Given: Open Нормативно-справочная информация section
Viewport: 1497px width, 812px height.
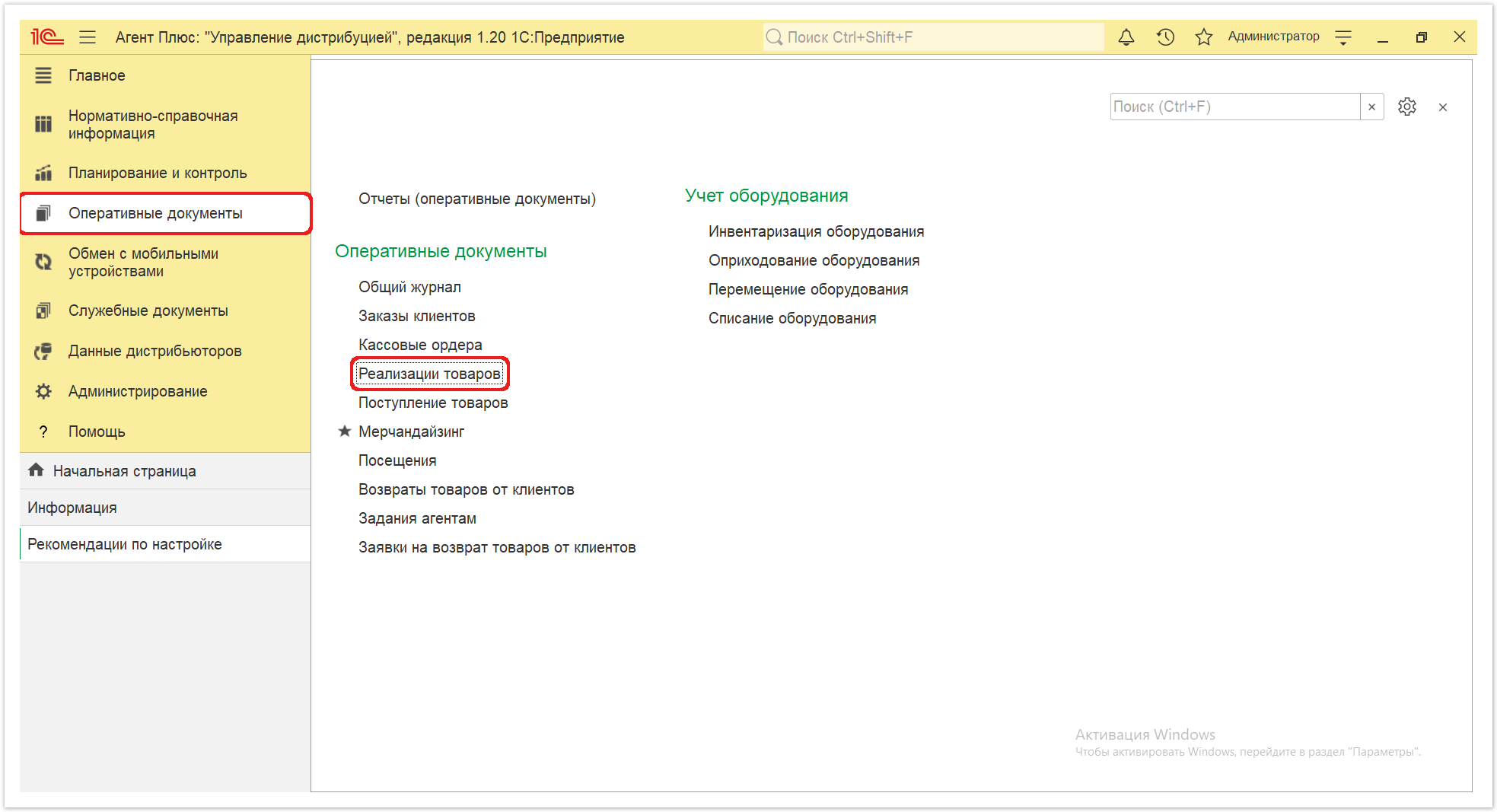Looking at the screenshot, I should point(165,124).
